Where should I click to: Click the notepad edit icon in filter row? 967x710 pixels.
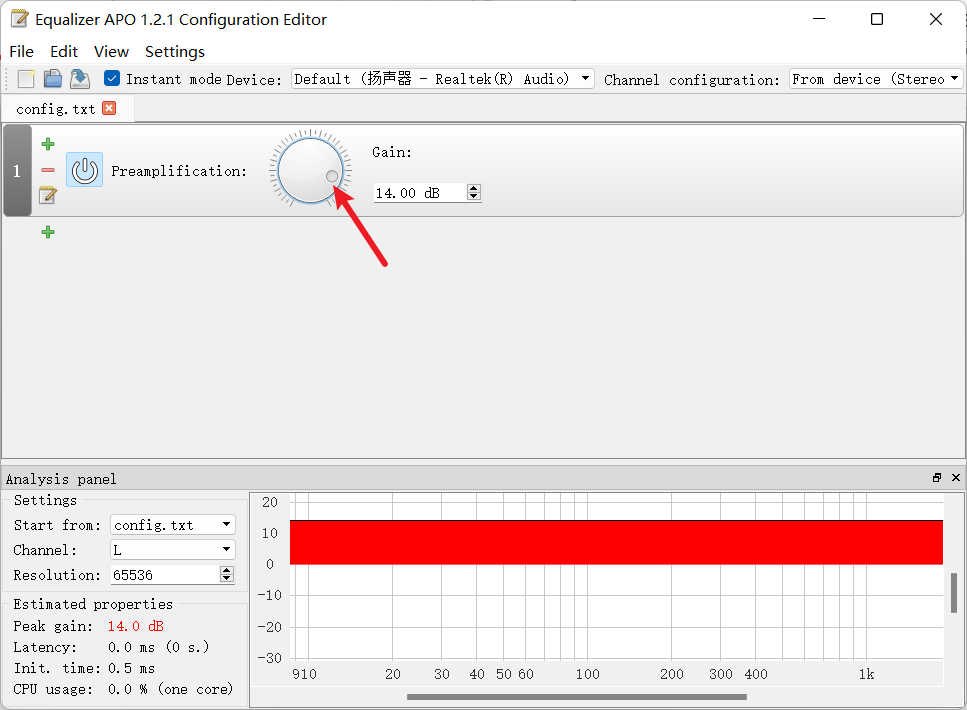click(48, 195)
